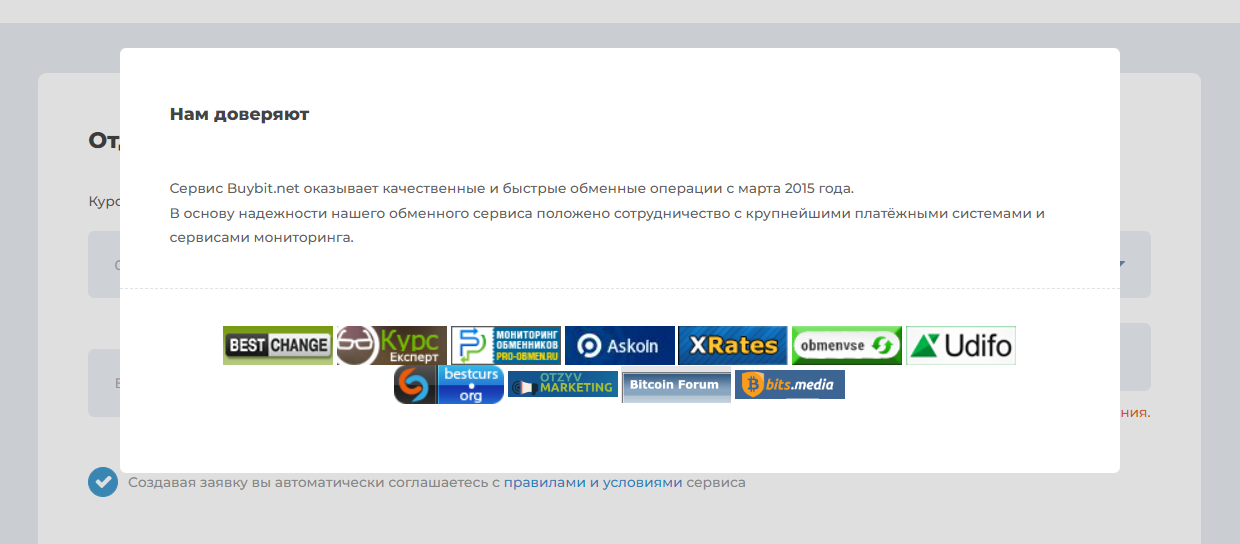Toggle the agreement checkbox behind the dialog
Image resolution: width=1240 pixels, height=544 pixels.
coord(103,482)
